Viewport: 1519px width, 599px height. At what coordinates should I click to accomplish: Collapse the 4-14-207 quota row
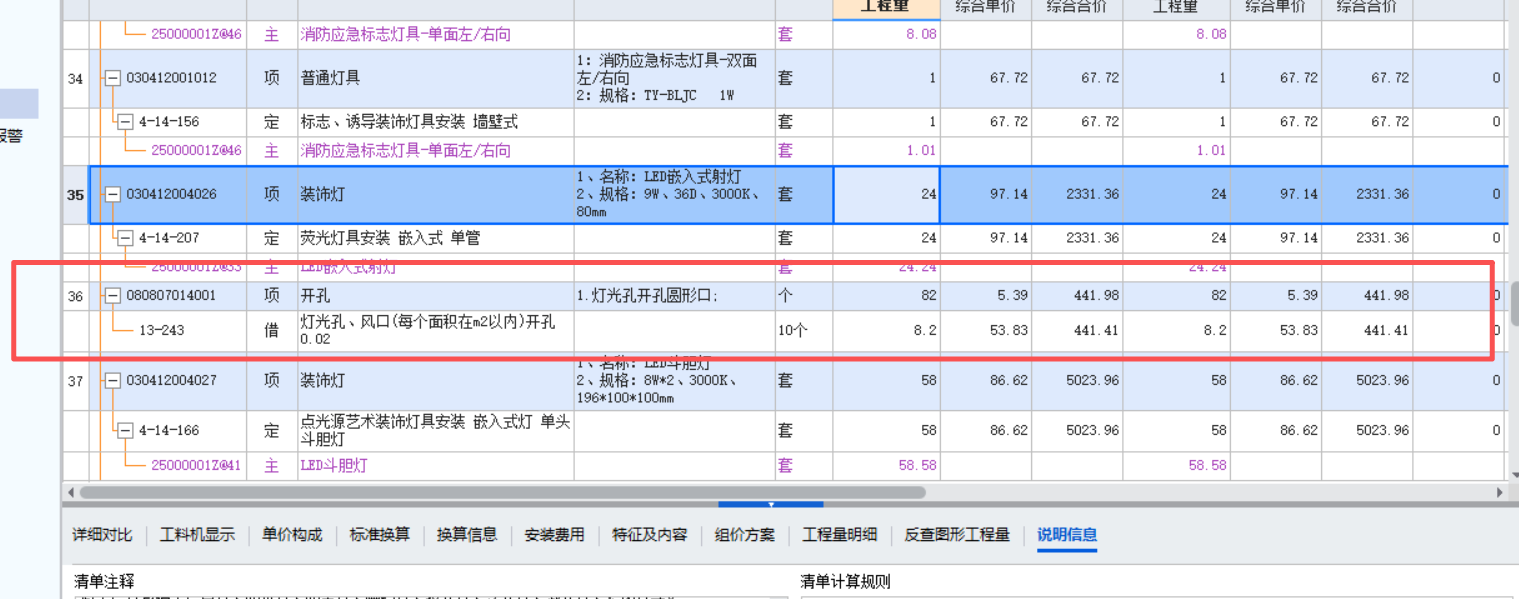tap(125, 238)
